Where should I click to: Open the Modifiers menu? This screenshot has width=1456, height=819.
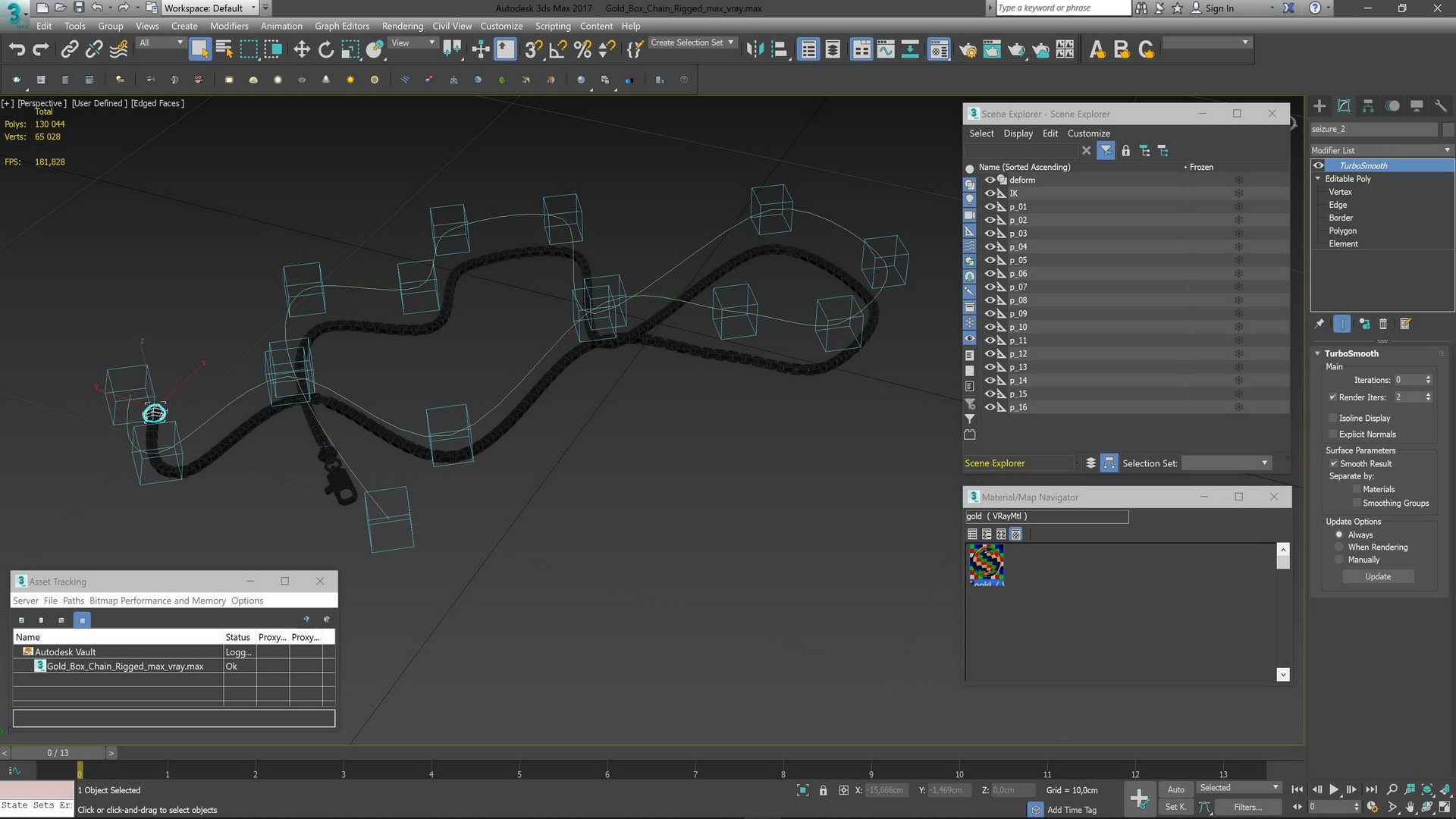pos(229,26)
